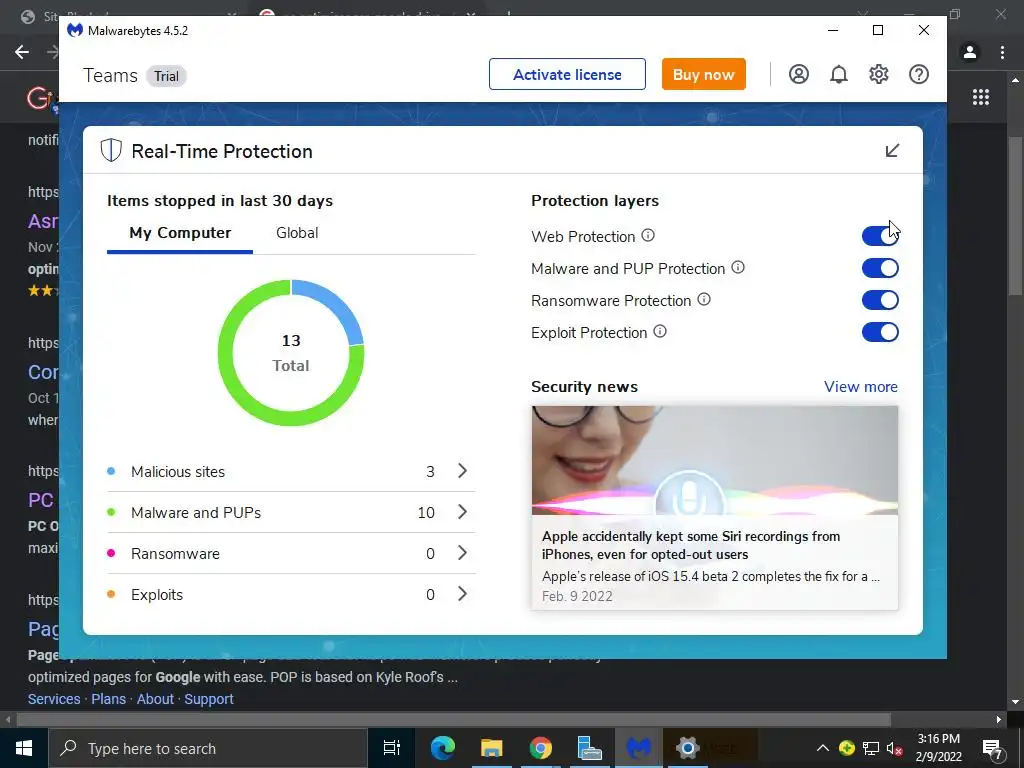Switch to Chrome taskbar icon
Image resolution: width=1024 pixels, height=768 pixels.
coord(540,748)
